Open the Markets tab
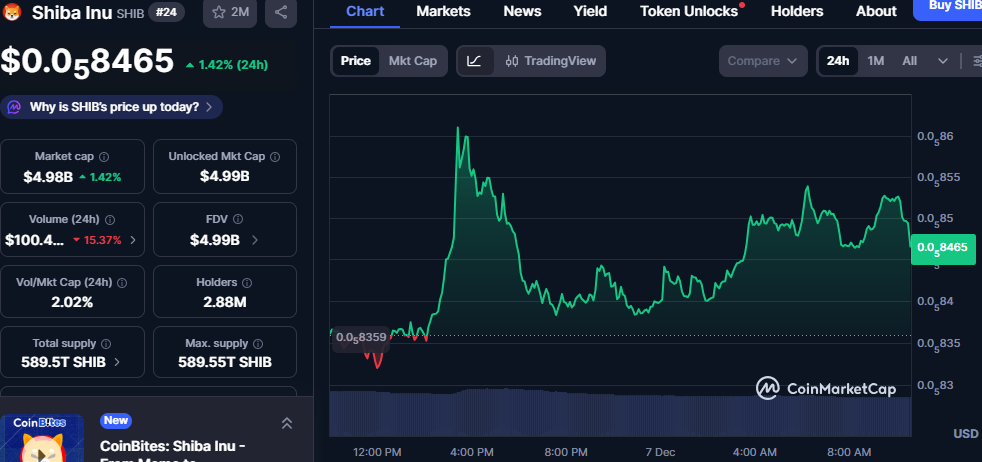 click(x=444, y=11)
